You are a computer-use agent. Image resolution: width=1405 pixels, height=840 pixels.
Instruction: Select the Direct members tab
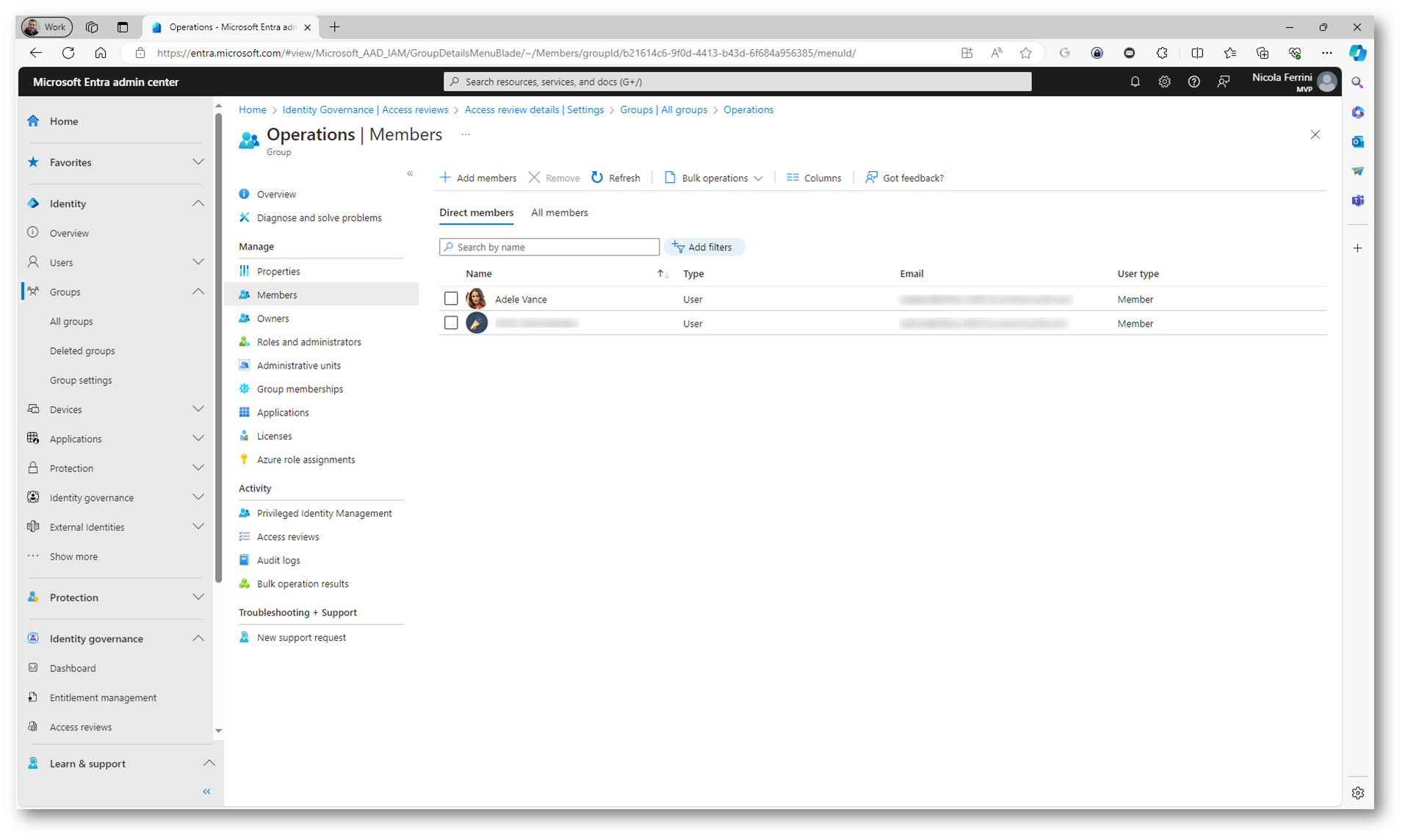click(x=476, y=213)
